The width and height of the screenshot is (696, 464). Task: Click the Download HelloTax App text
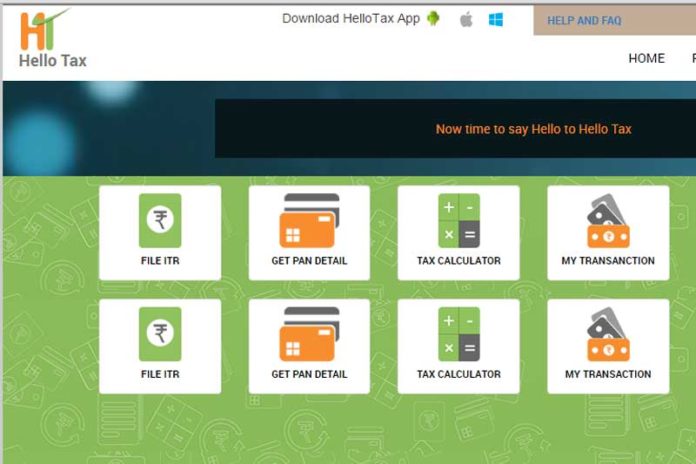click(351, 19)
